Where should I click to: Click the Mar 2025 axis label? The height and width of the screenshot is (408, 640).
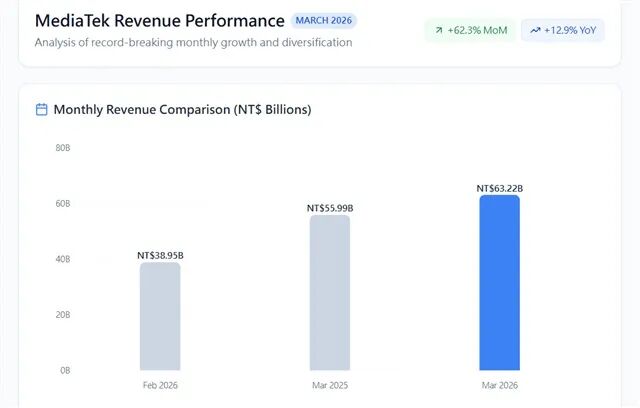pyautogui.click(x=330, y=385)
